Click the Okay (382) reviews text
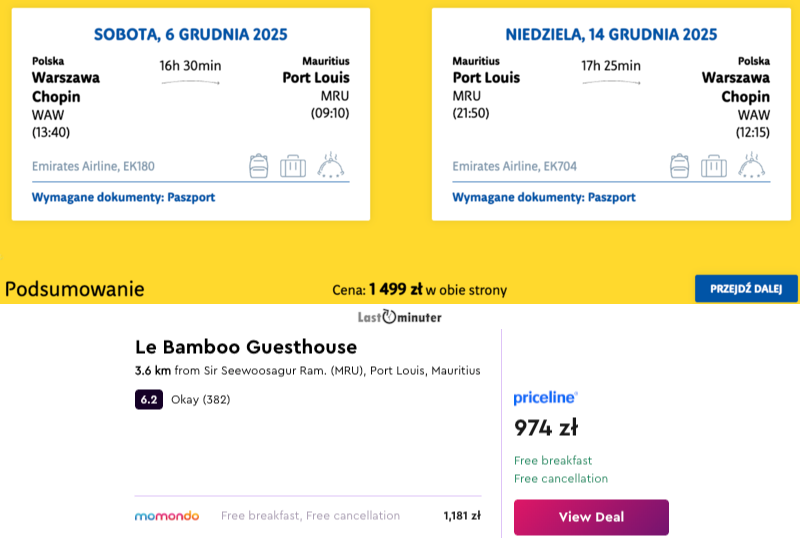This screenshot has width=800, height=538. 199,400
